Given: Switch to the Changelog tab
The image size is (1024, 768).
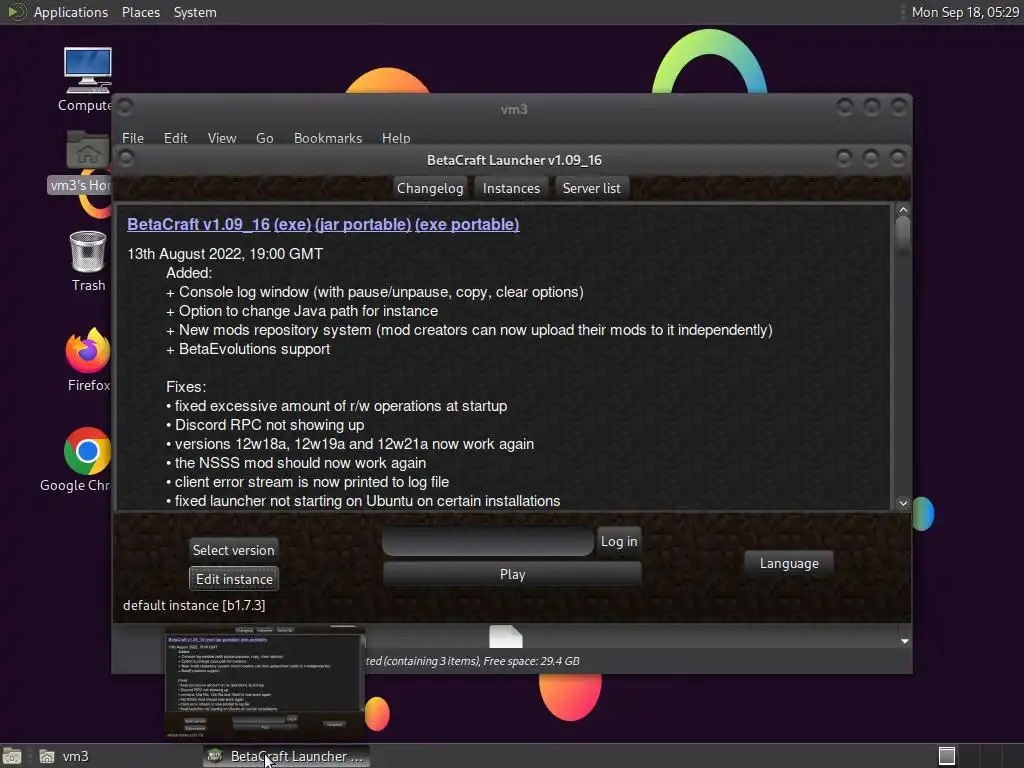Looking at the screenshot, I should (x=430, y=188).
